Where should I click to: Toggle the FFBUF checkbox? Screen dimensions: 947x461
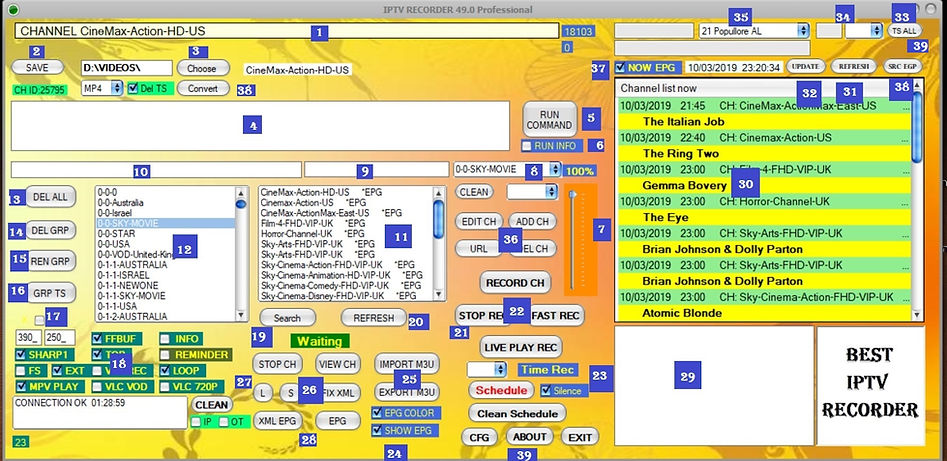[x=97, y=339]
